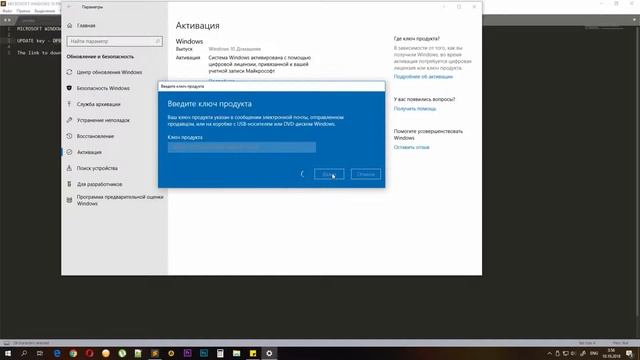Viewport: 640px width, 360px height.
Task: Click the Введите ключ продукта dialog heading
Action: tap(209, 104)
